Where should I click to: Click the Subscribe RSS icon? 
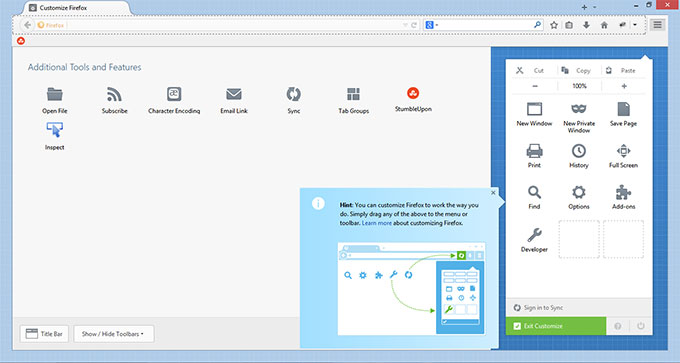(x=114, y=94)
